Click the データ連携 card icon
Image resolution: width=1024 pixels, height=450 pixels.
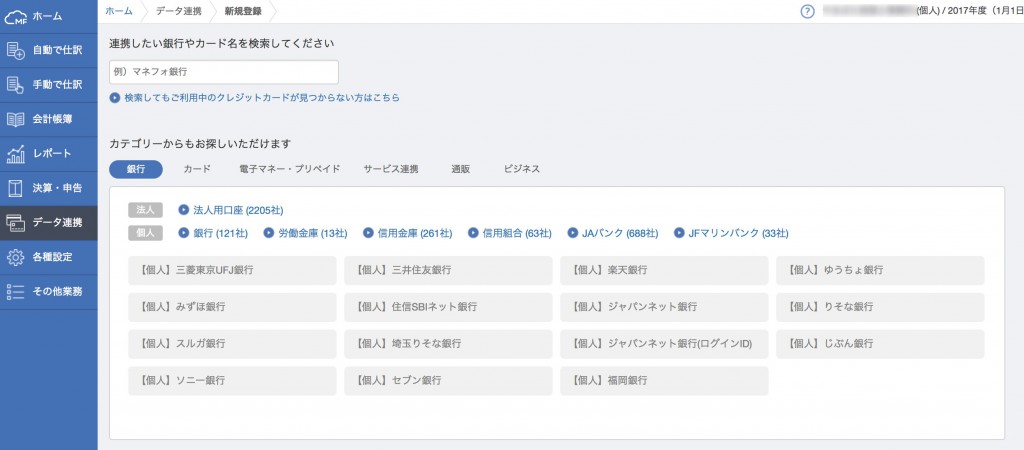pos(16,223)
